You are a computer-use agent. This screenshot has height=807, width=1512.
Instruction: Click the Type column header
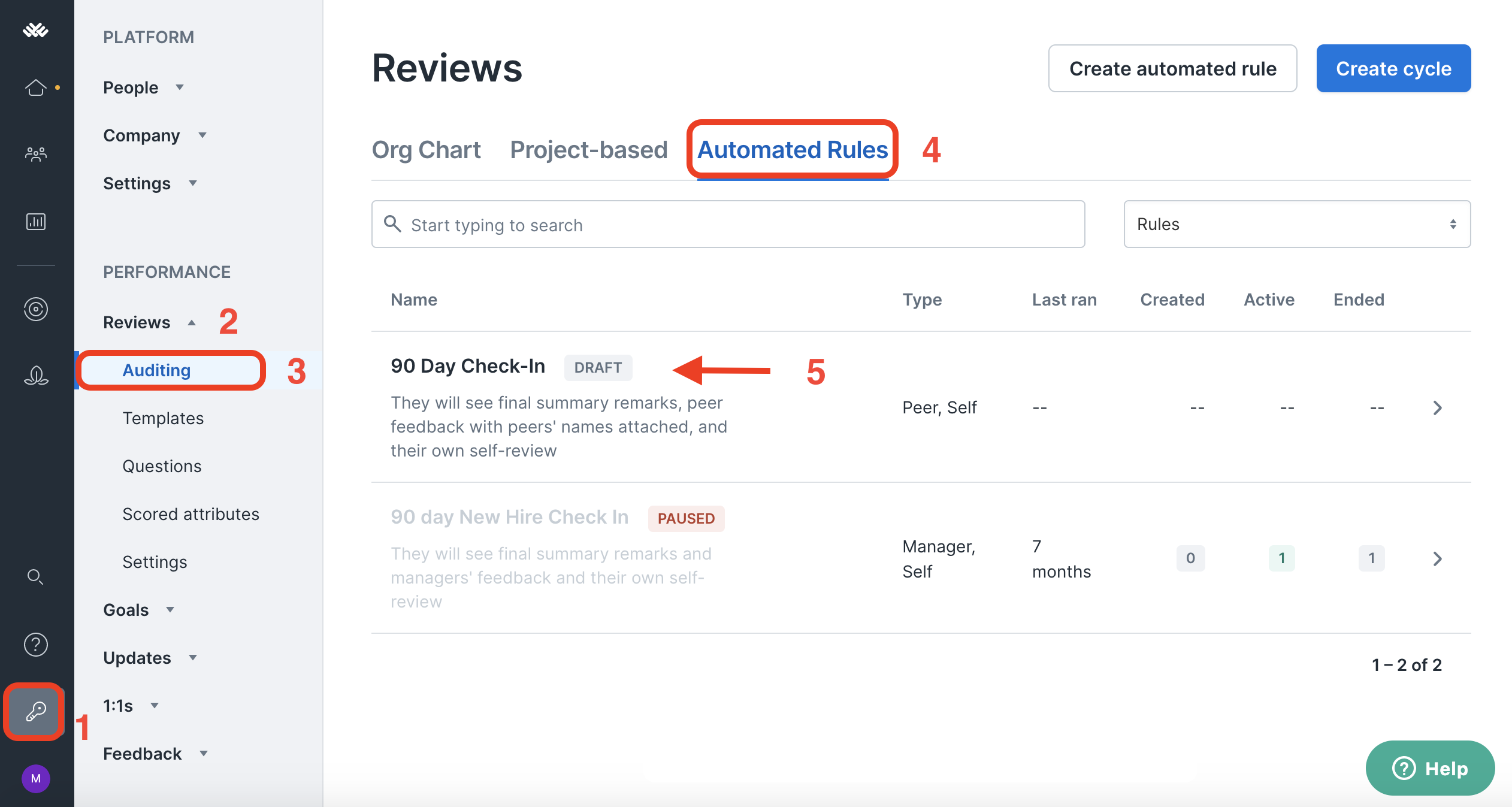[x=922, y=300]
